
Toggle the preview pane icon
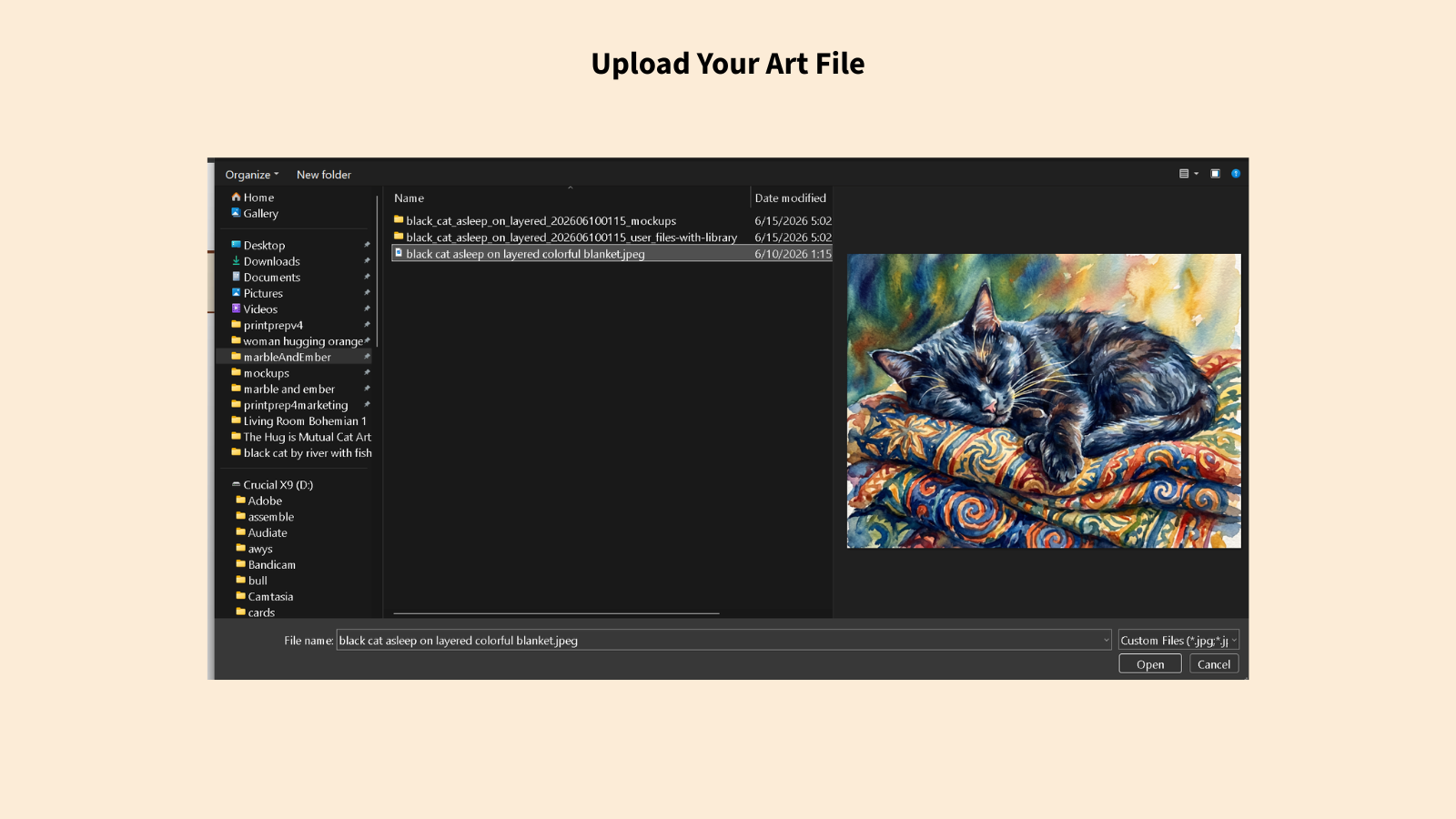(x=1215, y=174)
